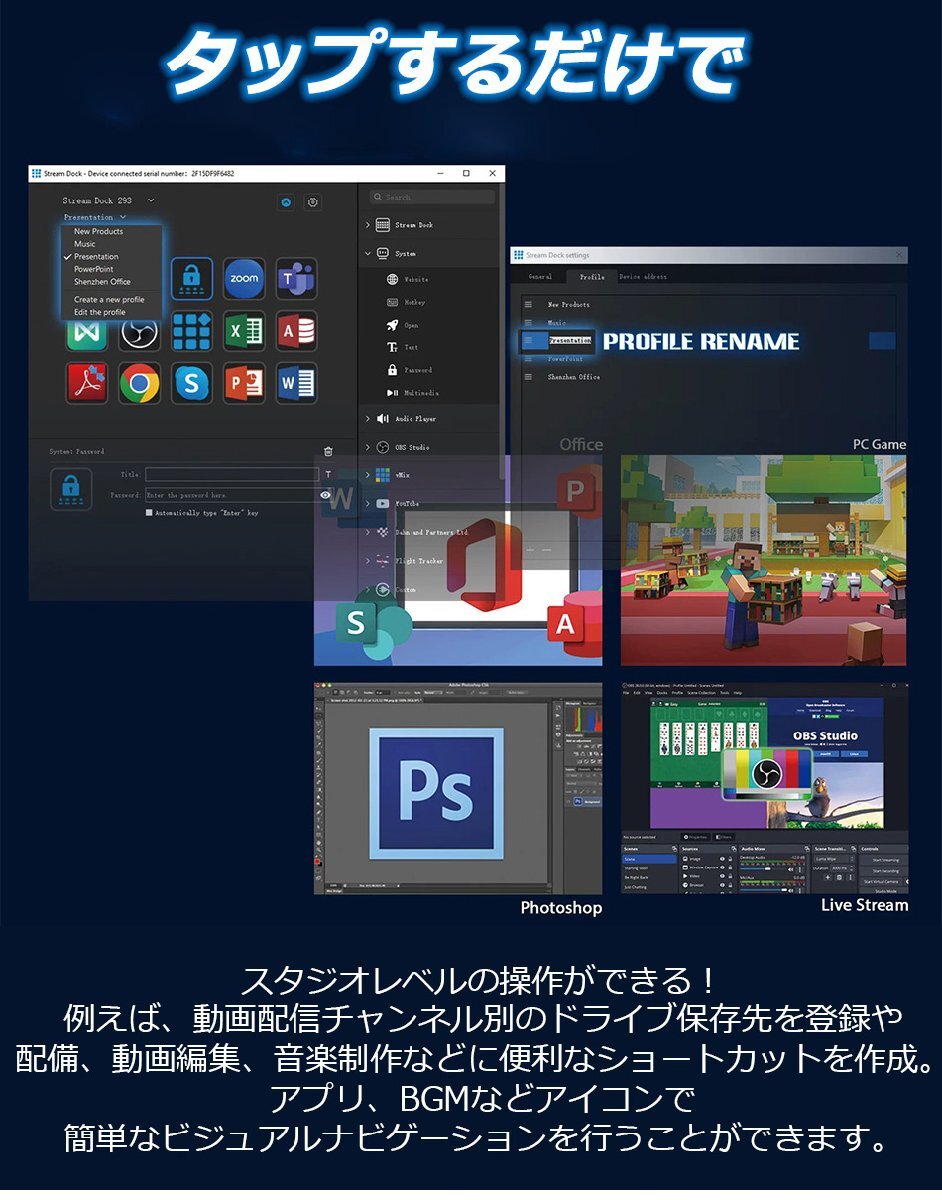Screen dimensions: 942x1200
Task: Open Stream Dock settings gear icon
Action: [313, 201]
